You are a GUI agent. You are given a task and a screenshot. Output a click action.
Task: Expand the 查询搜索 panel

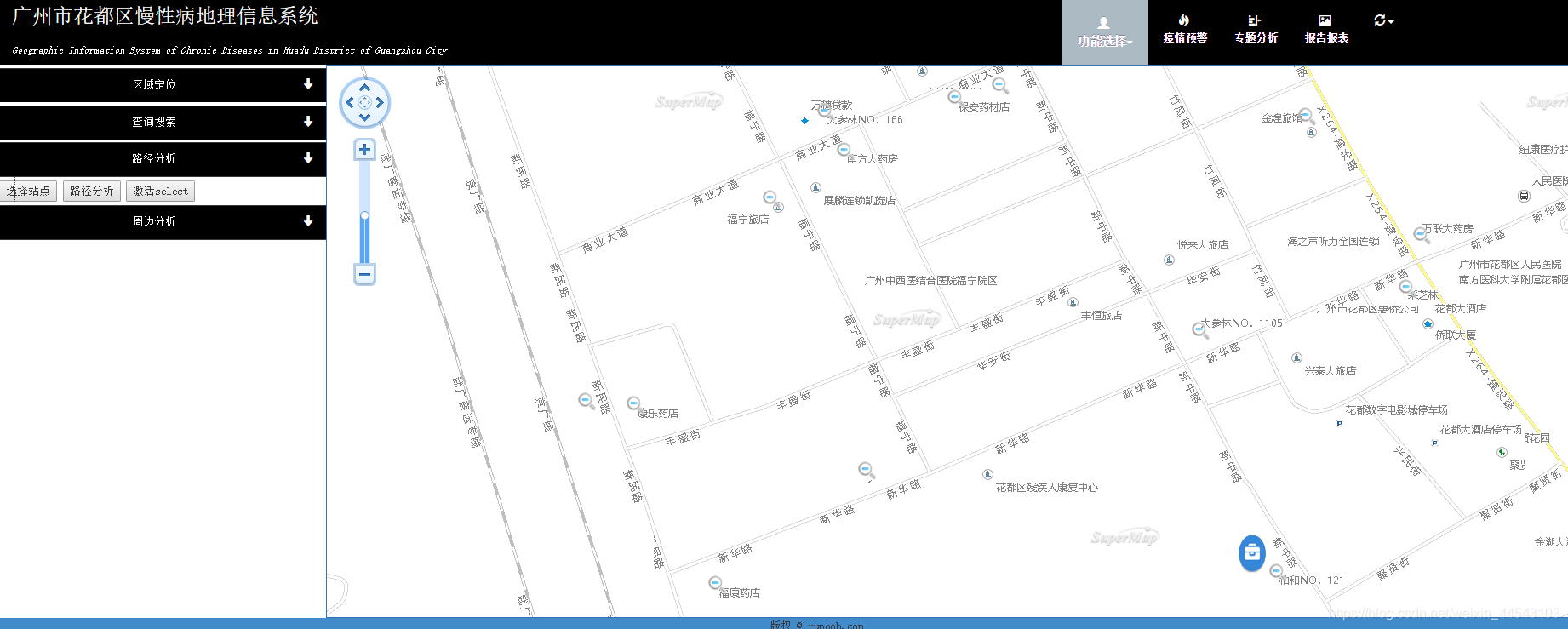coord(163,123)
